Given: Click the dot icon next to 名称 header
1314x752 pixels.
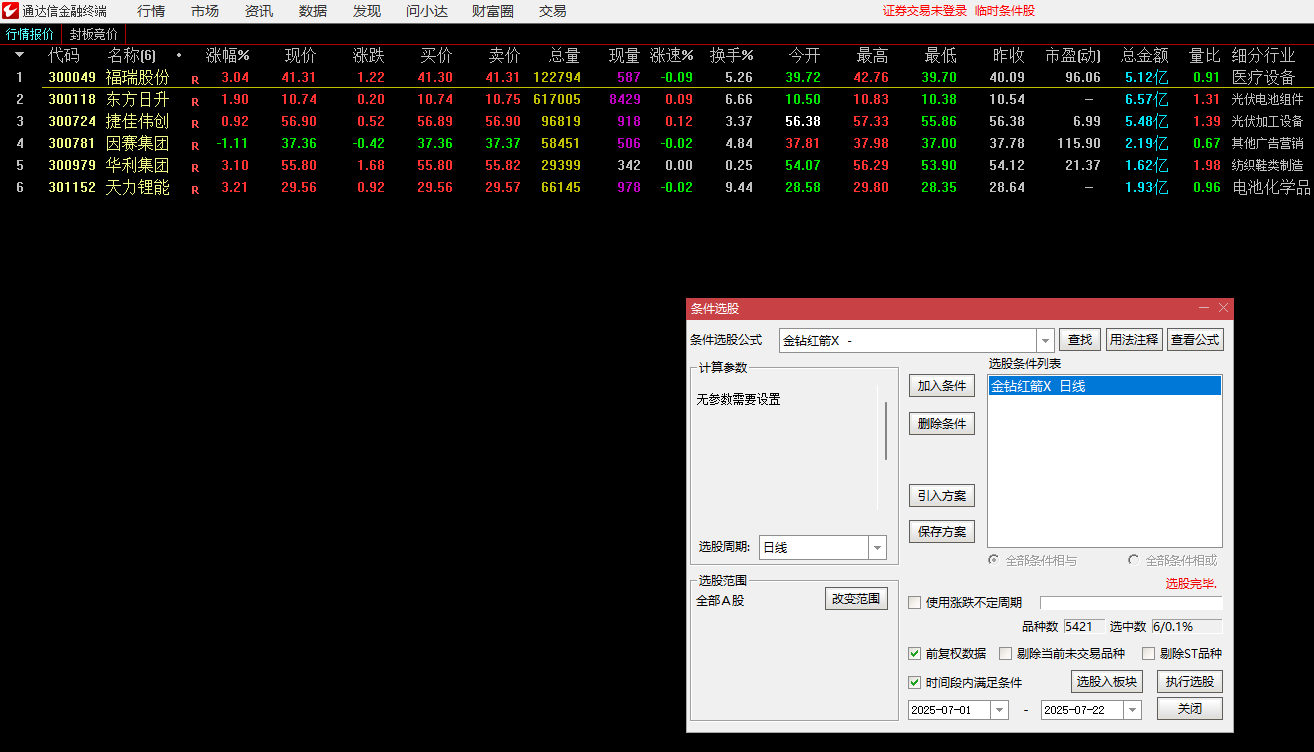Looking at the screenshot, I should coord(179,55).
